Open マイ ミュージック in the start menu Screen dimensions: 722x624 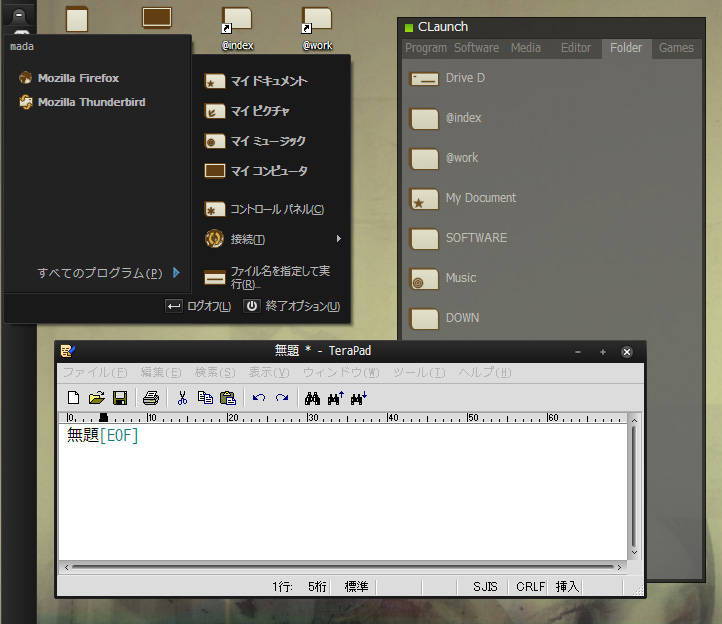(x=255, y=141)
